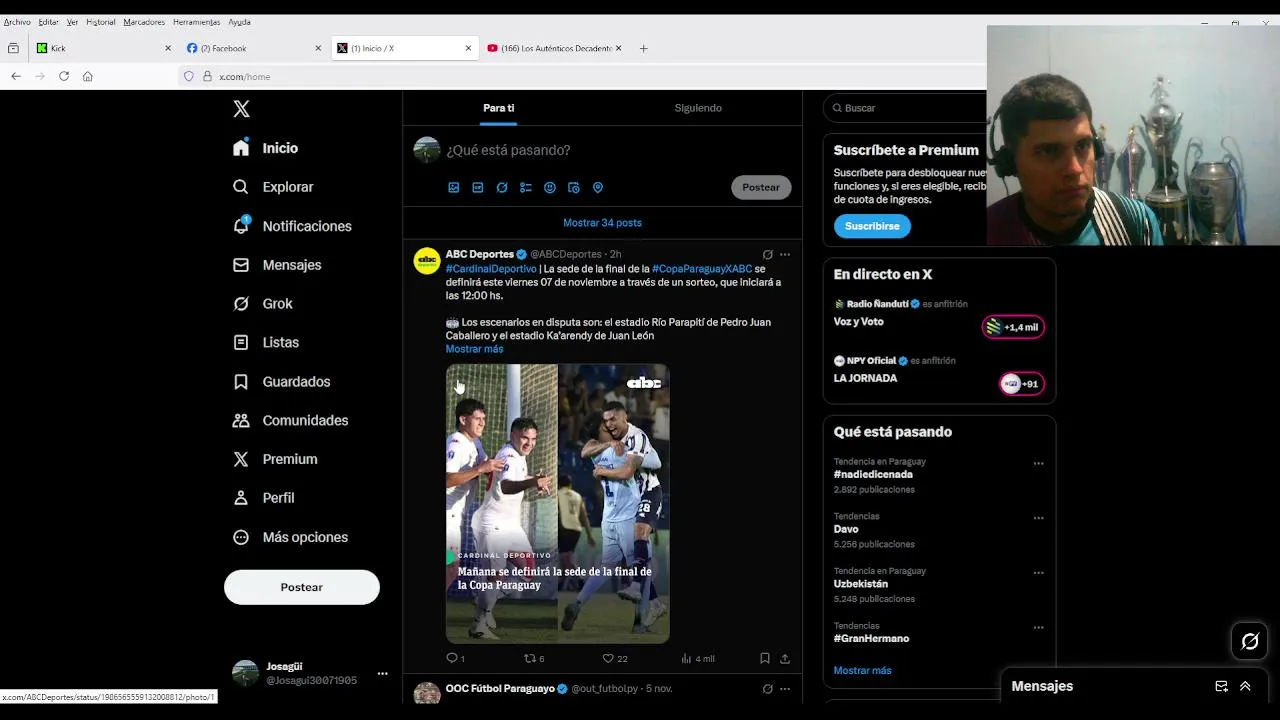Switch to Los Auténticos Decadentes tab
Screen dimensions: 1280x720
click(x=554, y=48)
